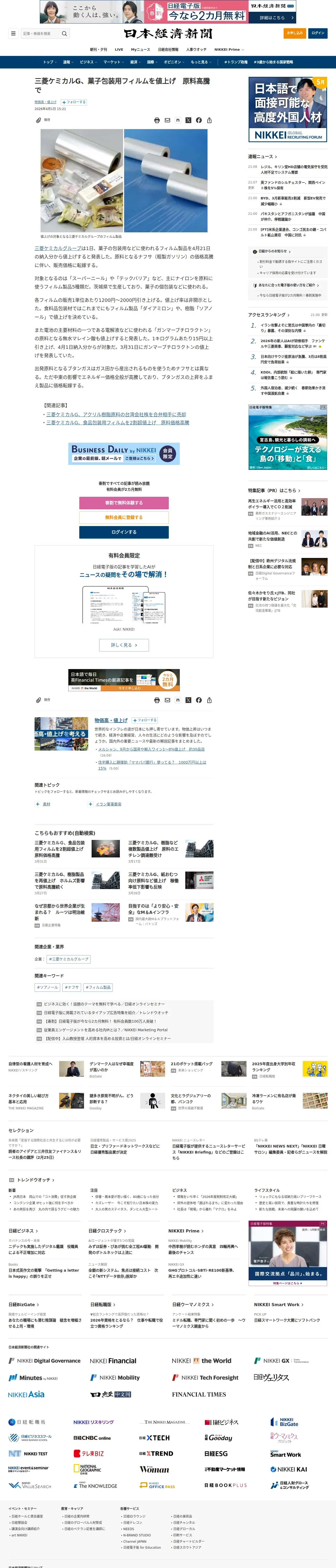Open the 高度外国人材 recruiting forum ad
Image resolution: width=336 pixels, height=1568 pixels.
tap(287, 109)
